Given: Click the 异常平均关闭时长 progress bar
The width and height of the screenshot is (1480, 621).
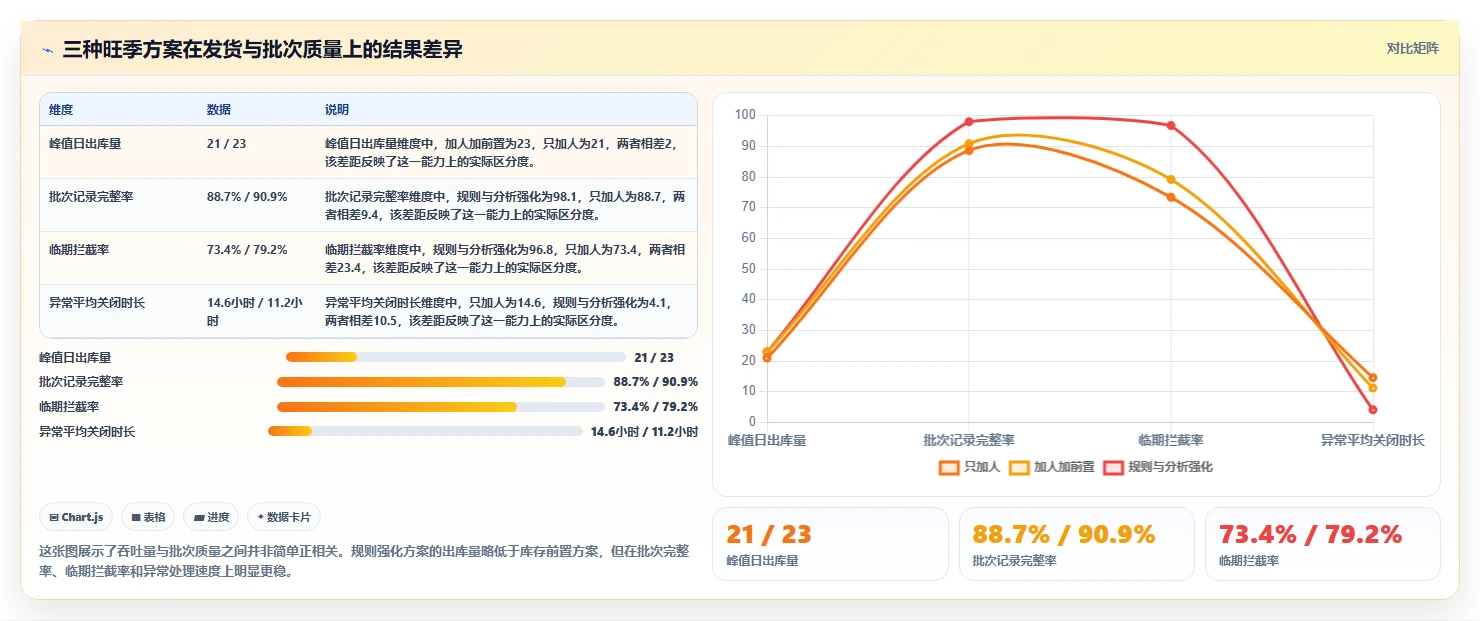Looking at the screenshot, I should 425,431.
